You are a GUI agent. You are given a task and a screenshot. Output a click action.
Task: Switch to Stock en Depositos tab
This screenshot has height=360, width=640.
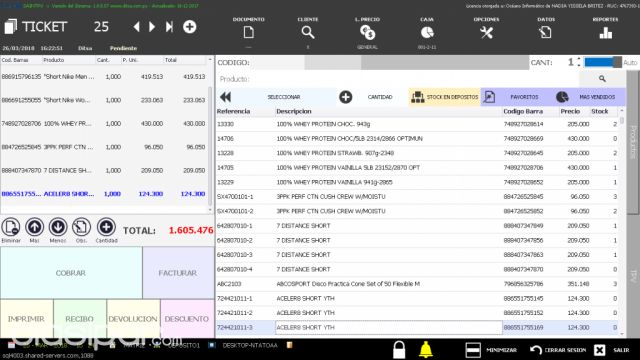coord(444,97)
